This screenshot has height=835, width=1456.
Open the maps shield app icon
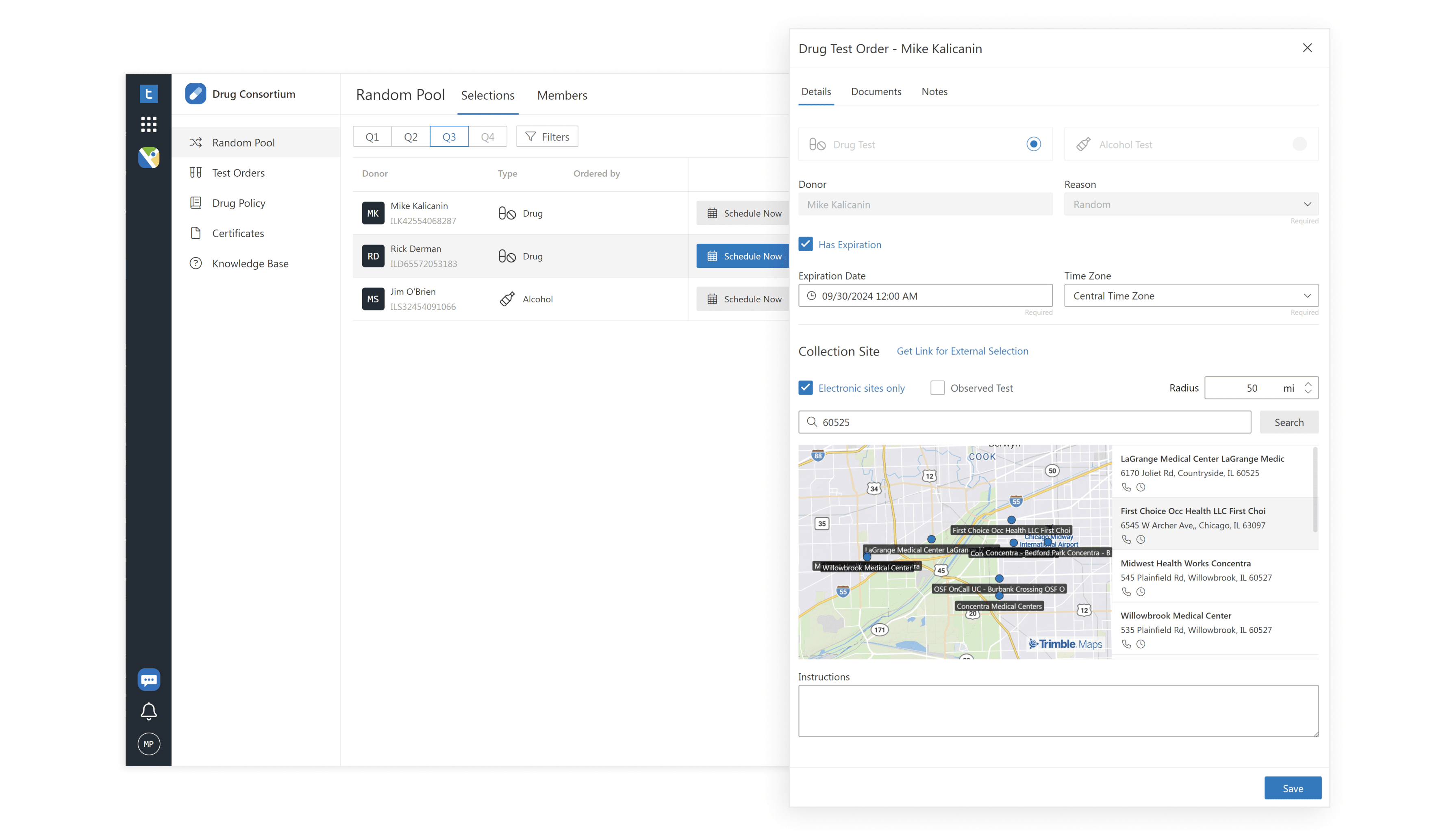(149, 157)
